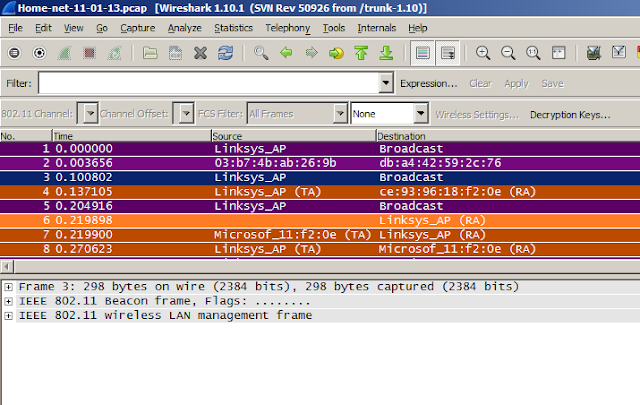Go back in packet history
Viewport: 640px width, 405px height.
coord(286,53)
